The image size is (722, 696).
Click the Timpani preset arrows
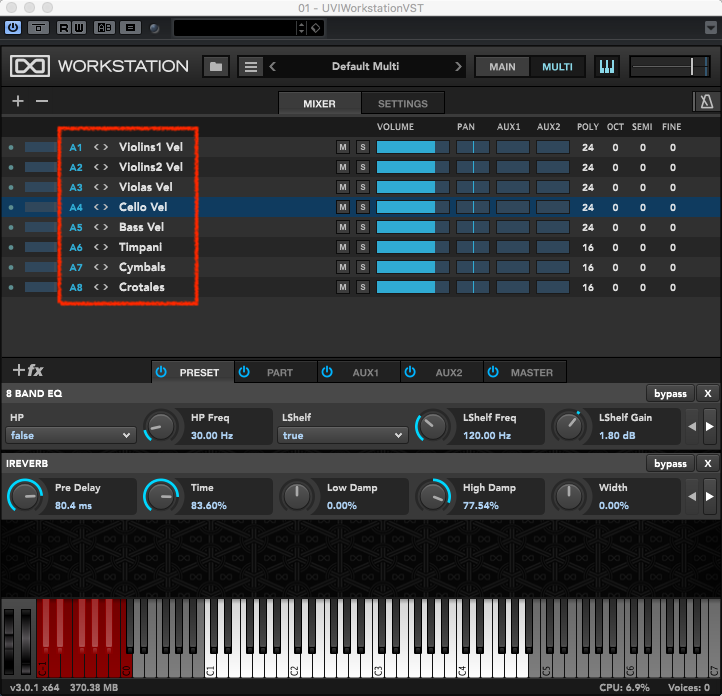[x=101, y=247]
